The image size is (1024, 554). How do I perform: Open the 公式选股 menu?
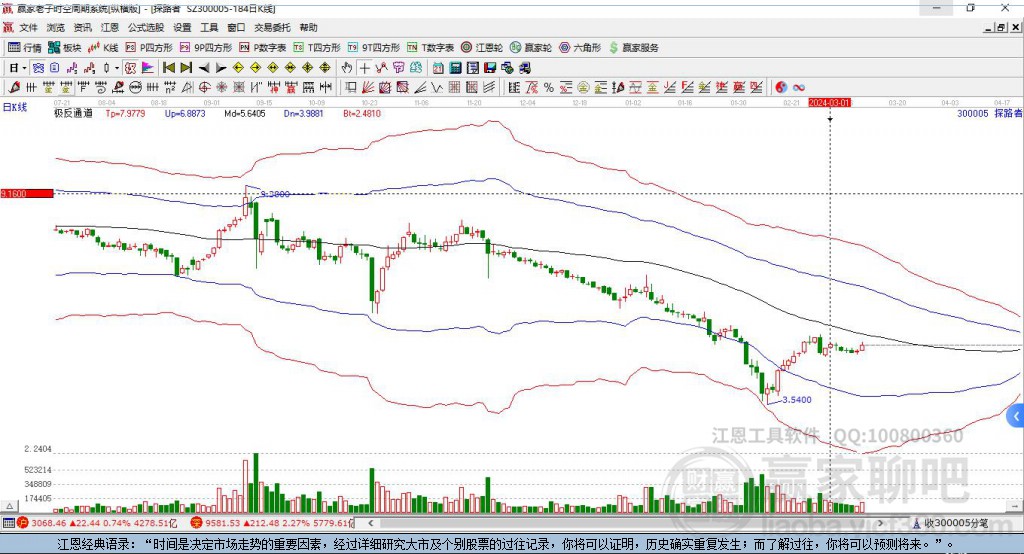tap(146, 27)
